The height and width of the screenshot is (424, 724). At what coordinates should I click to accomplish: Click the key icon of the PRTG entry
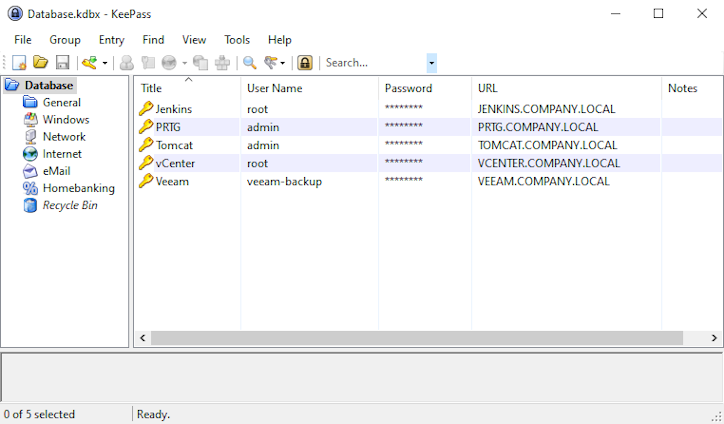(146, 126)
